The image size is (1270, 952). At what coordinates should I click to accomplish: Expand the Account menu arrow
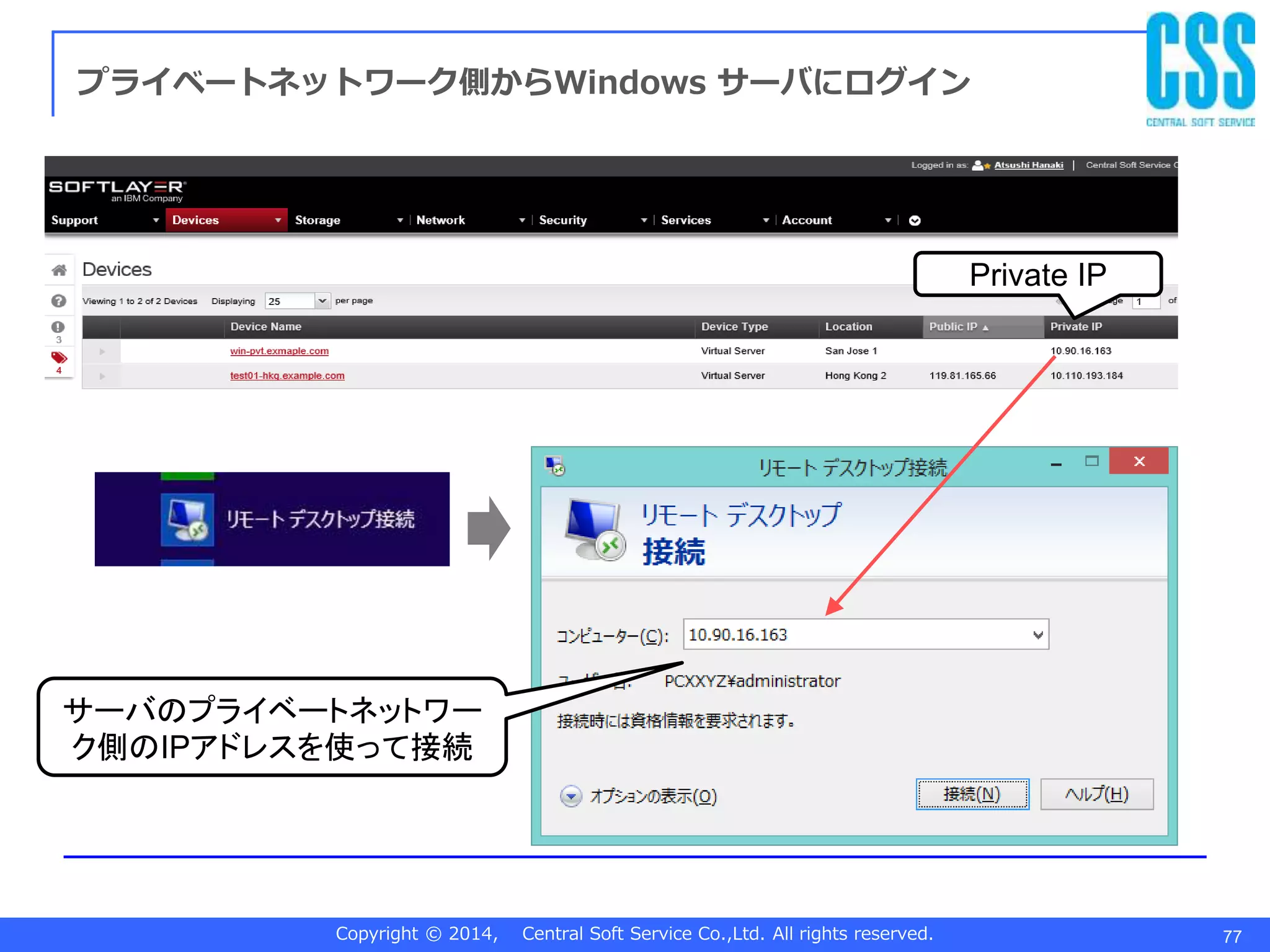pos(888,221)
